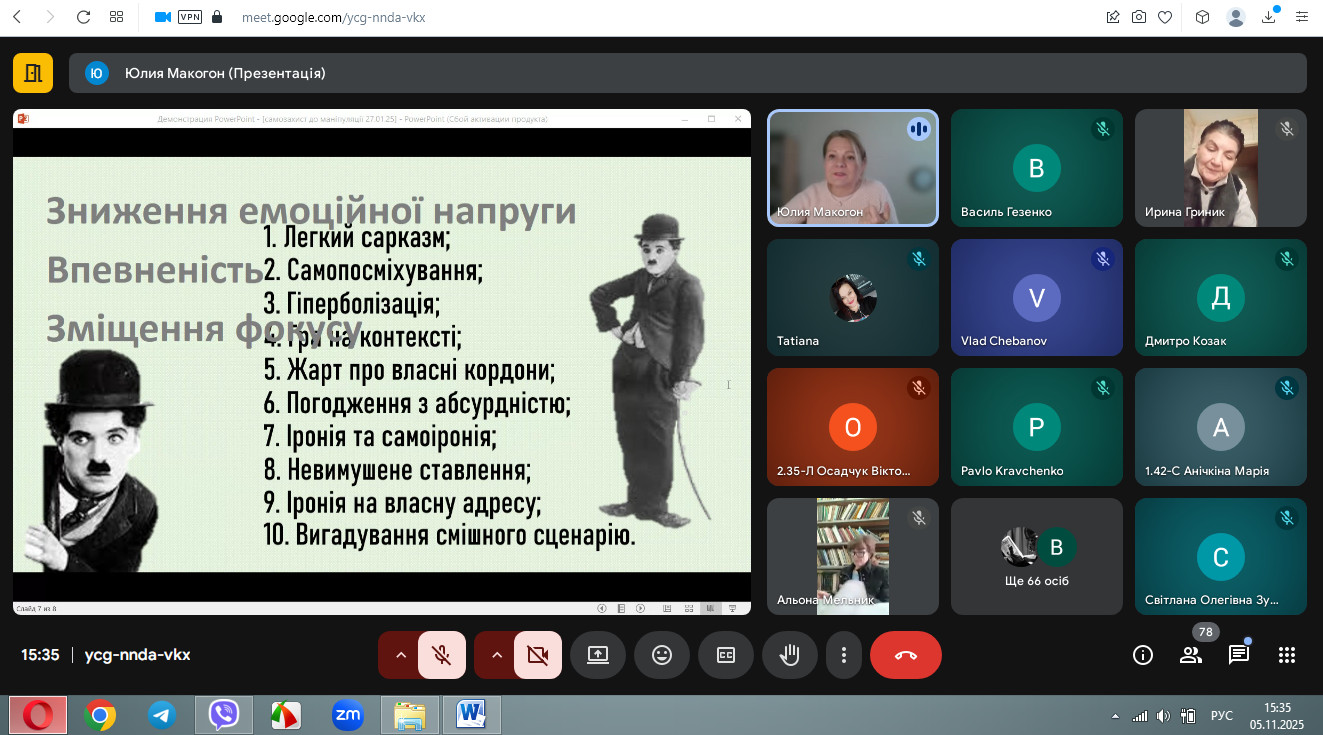
Task: Open the 'Ще 66 осіб' participants tile
Action: [1036, 556]
